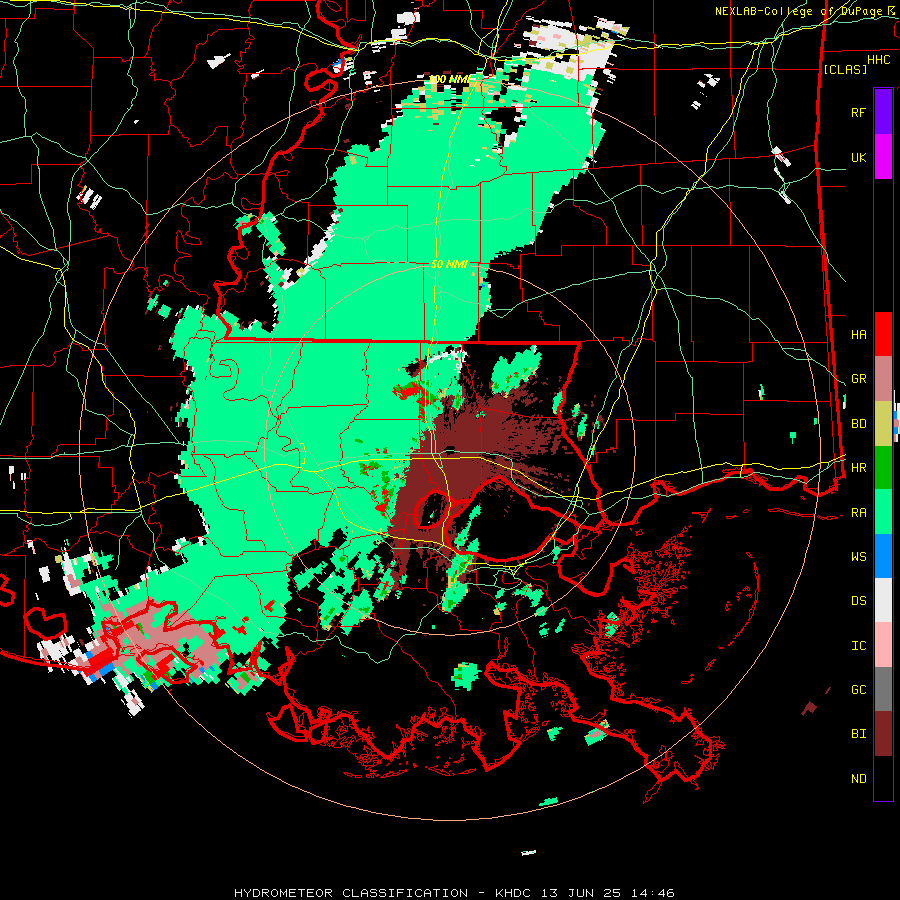
Task: Click the 100 NMI range ring label
Action: coord(448,79)
